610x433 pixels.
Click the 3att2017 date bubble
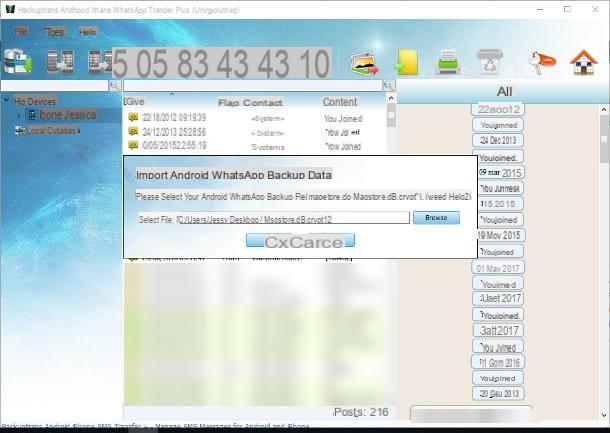(x=499, y=331)
